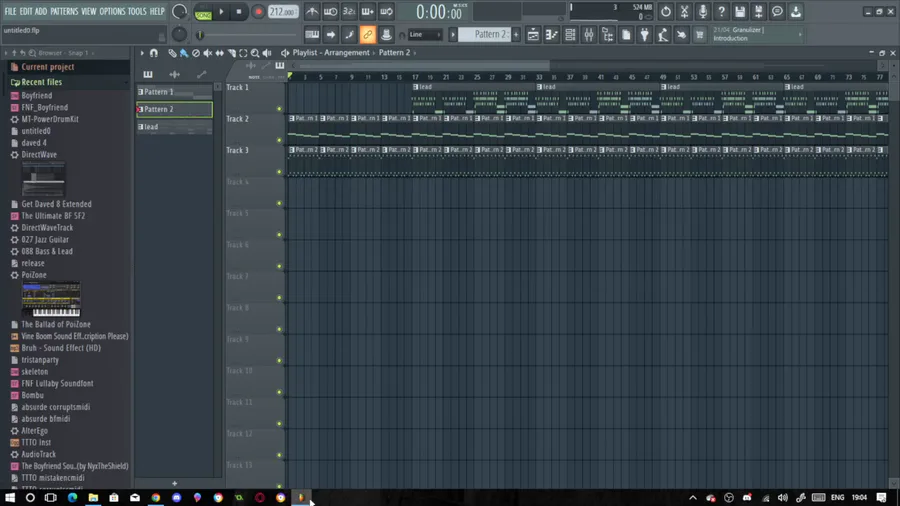
Task: Open playlist options menu arrow
Action: pos(142,53)
